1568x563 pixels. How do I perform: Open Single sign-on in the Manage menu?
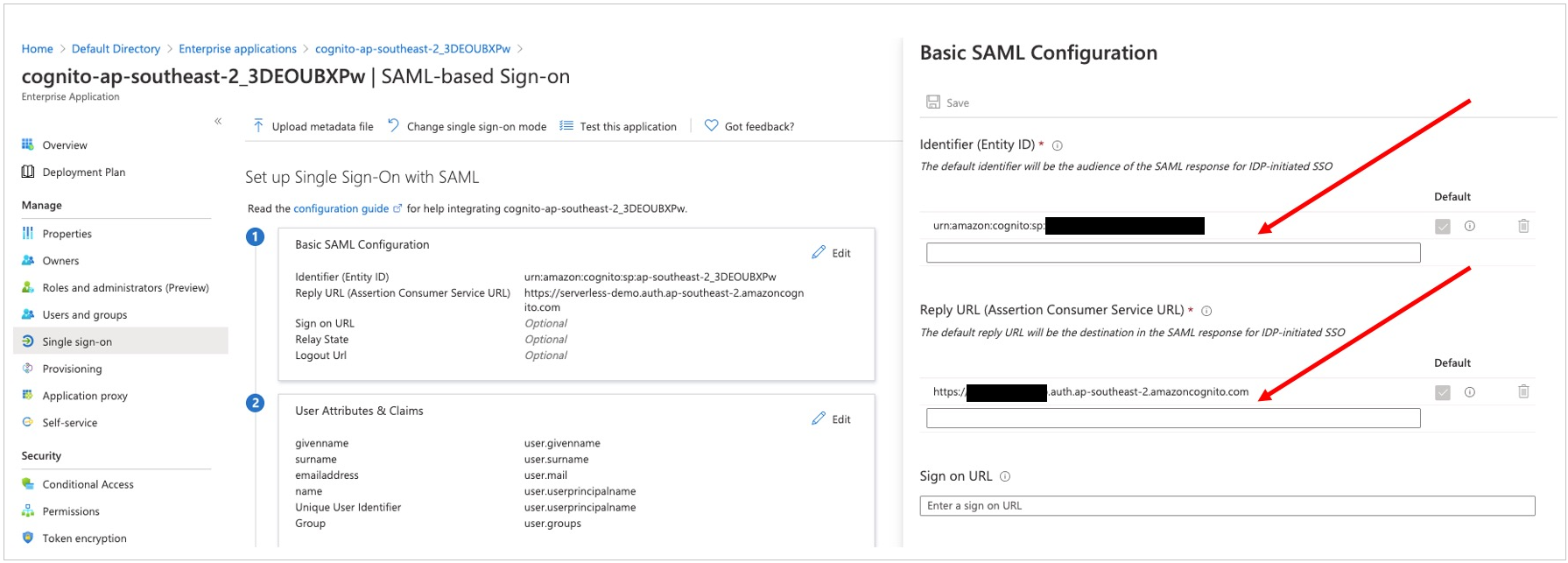coord(77,341)
